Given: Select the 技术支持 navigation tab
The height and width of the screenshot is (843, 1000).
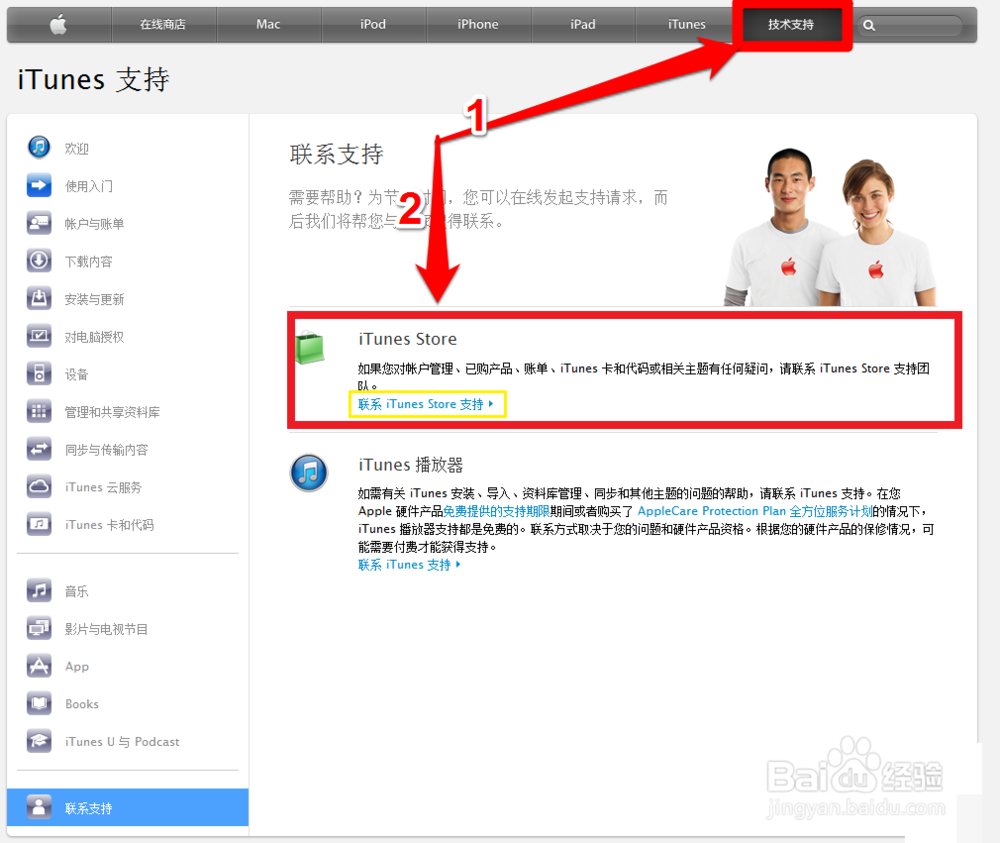Looking at the screenshot, I should pyautogui.click(x=791, y=25).
